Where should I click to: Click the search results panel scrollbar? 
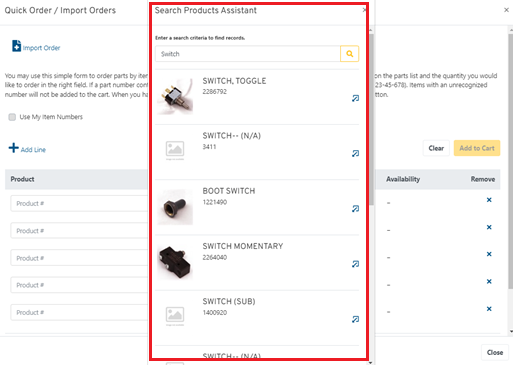(371, 119)
